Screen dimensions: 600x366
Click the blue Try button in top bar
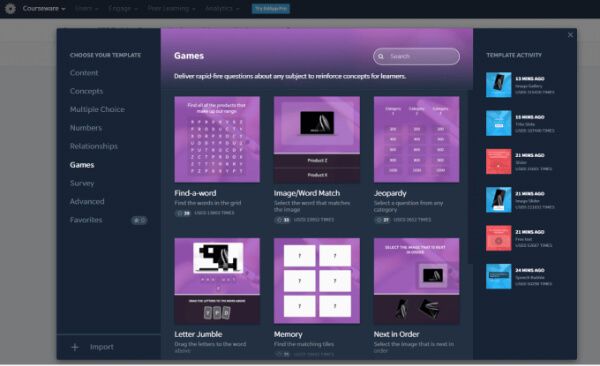tap(271, 8)
